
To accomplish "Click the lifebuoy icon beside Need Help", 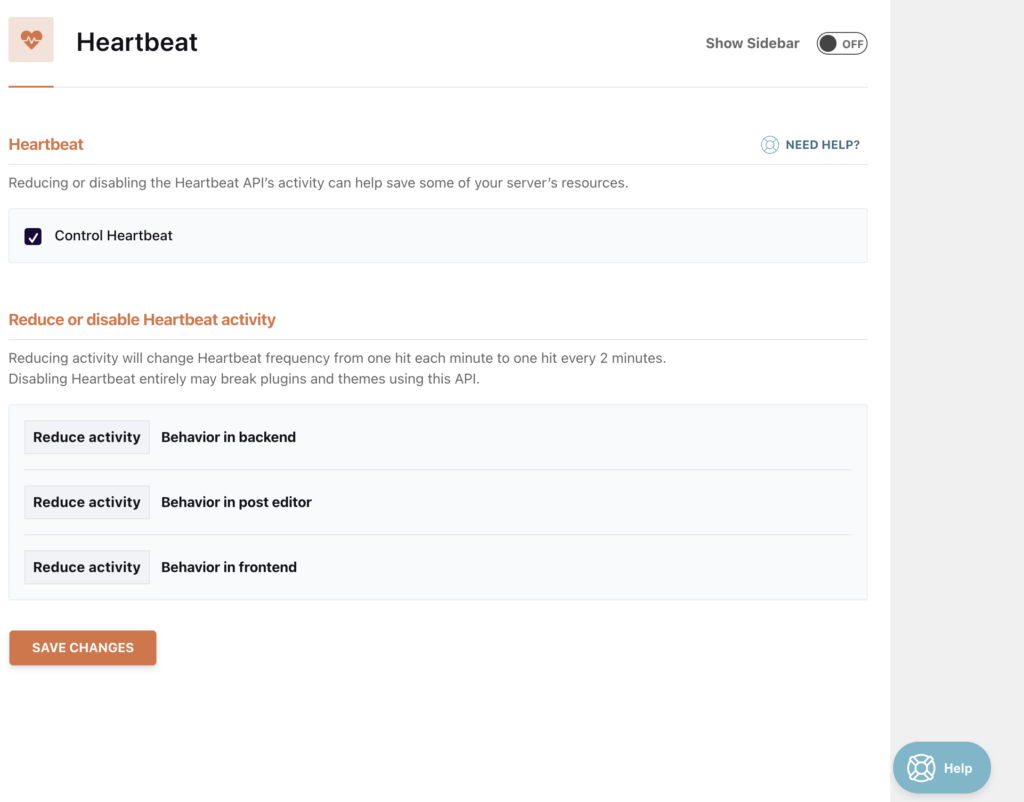I will click(x=770, y=145).
